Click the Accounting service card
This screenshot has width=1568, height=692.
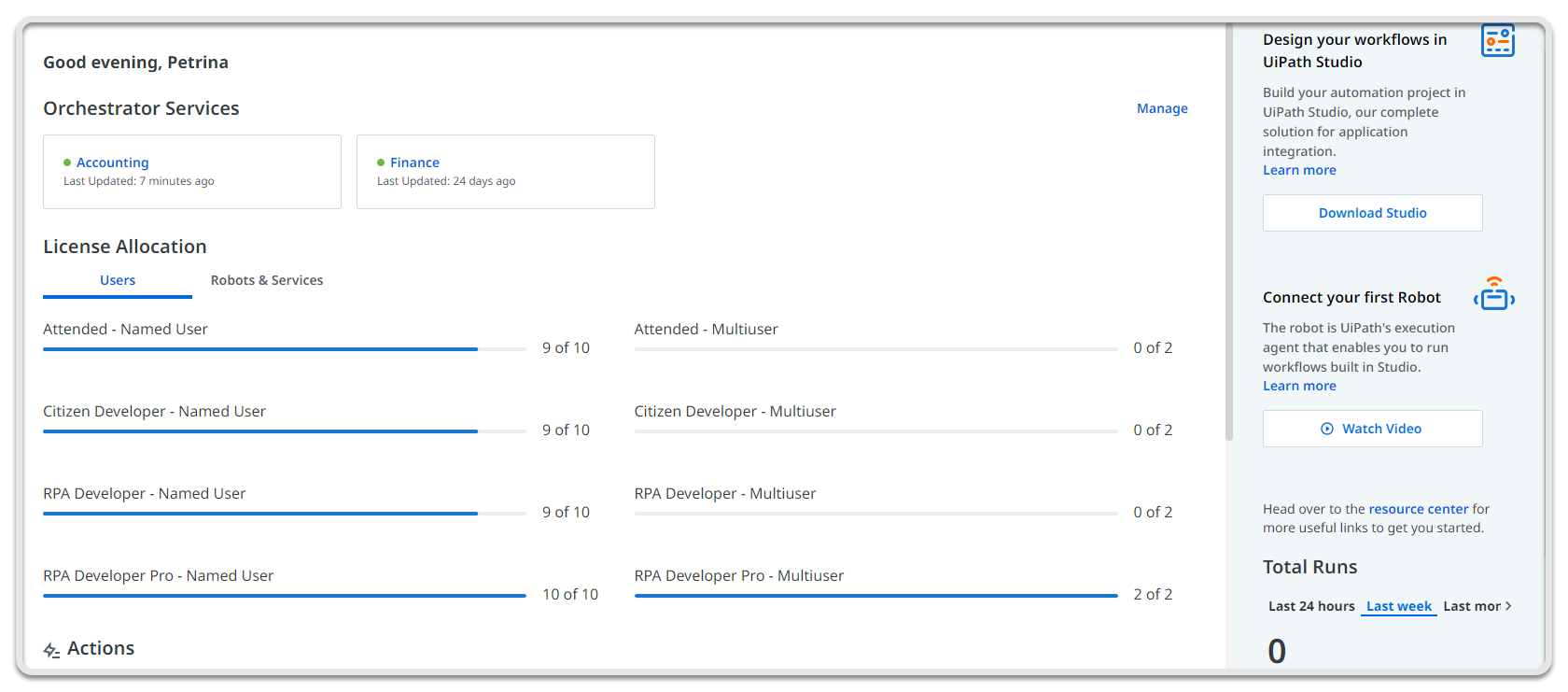[192, 172]
